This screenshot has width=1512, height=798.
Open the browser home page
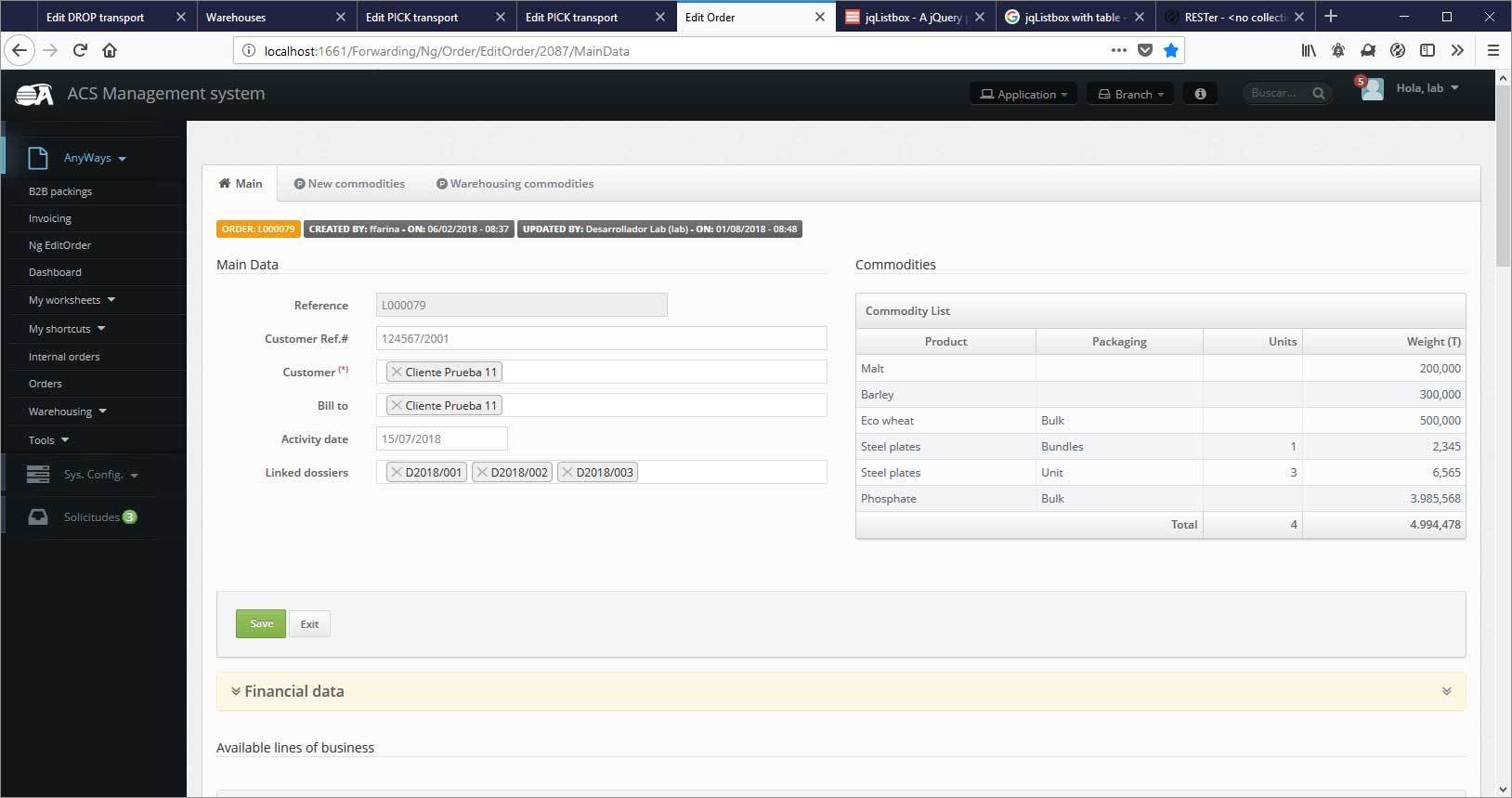point(110,51)
